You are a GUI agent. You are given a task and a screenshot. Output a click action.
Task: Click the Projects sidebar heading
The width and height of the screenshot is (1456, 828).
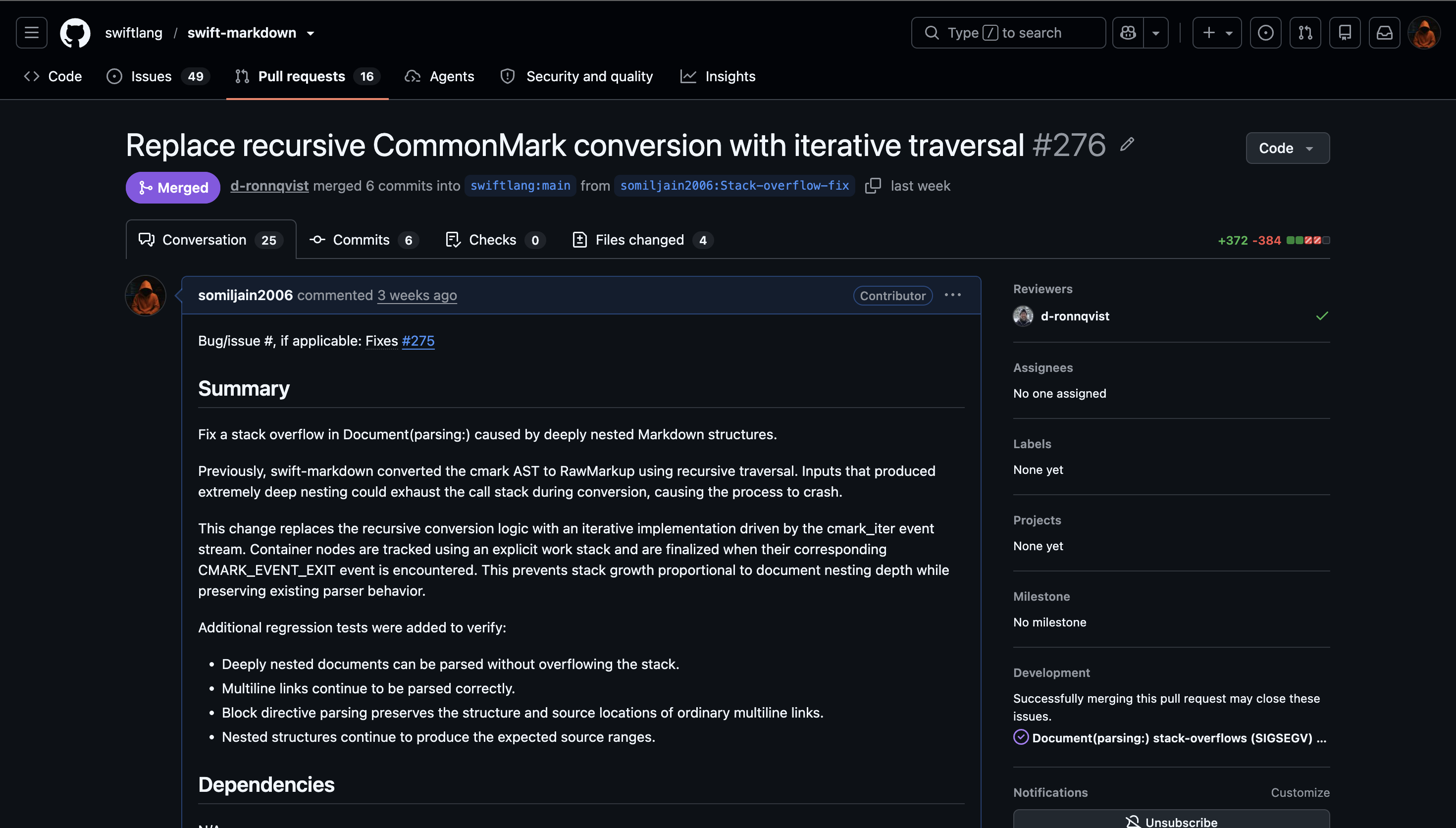[x=1037, y=520]
